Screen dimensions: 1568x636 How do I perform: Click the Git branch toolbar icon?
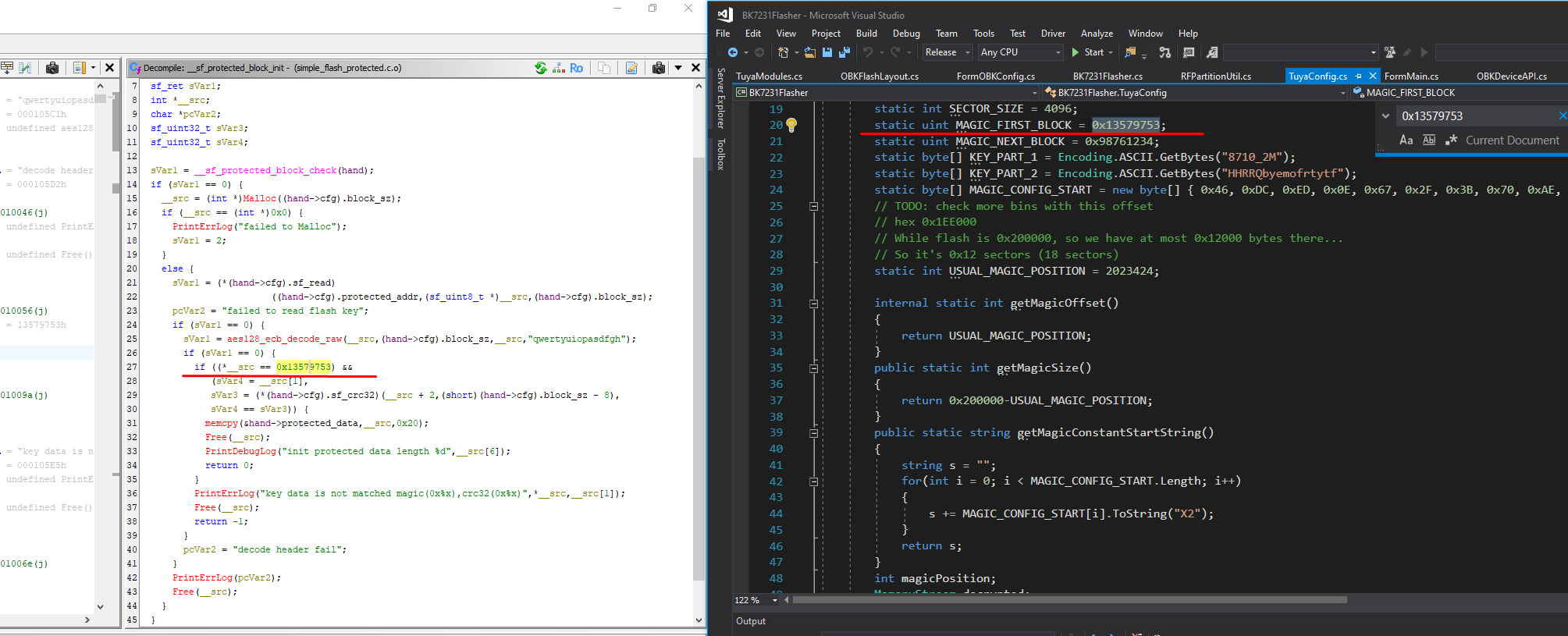tap(1164, 52)
